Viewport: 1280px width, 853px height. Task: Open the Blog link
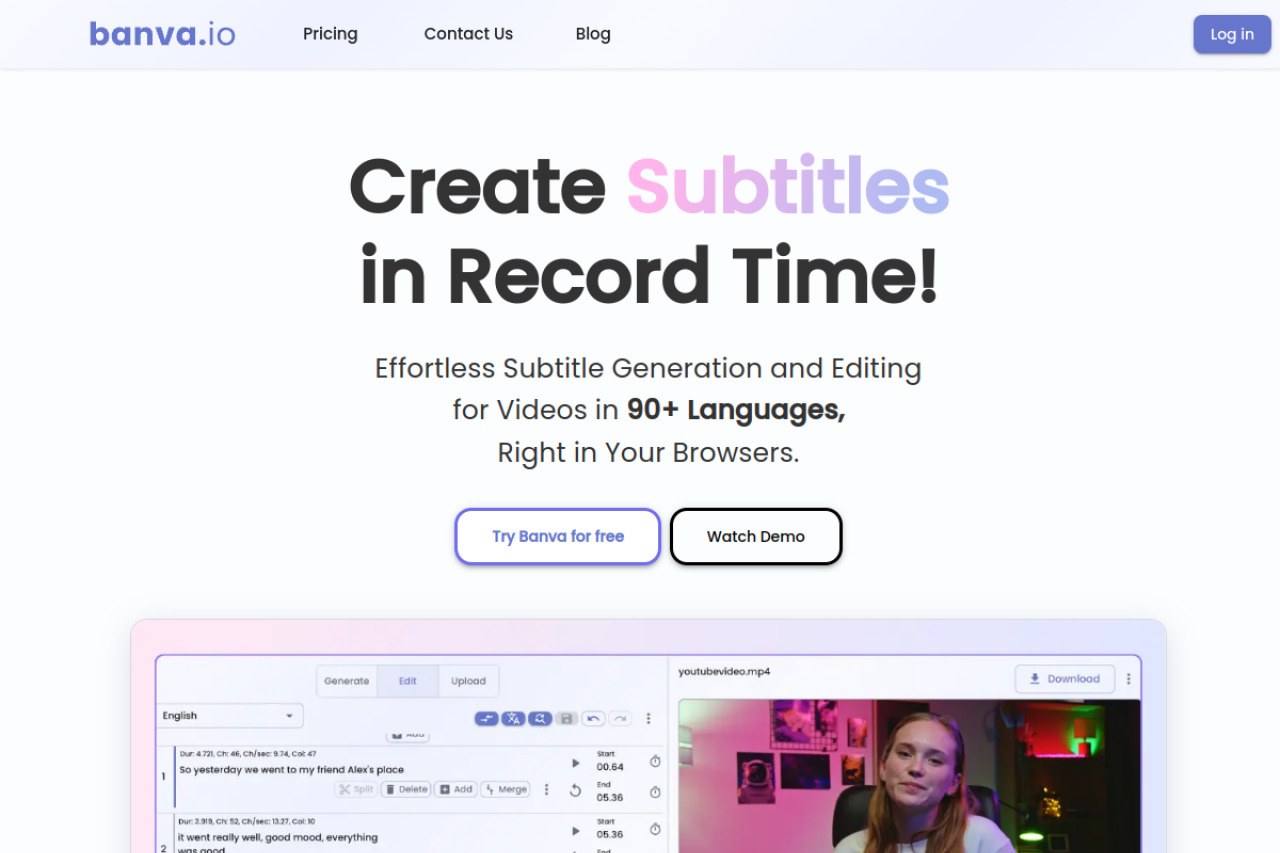point(593,34)
